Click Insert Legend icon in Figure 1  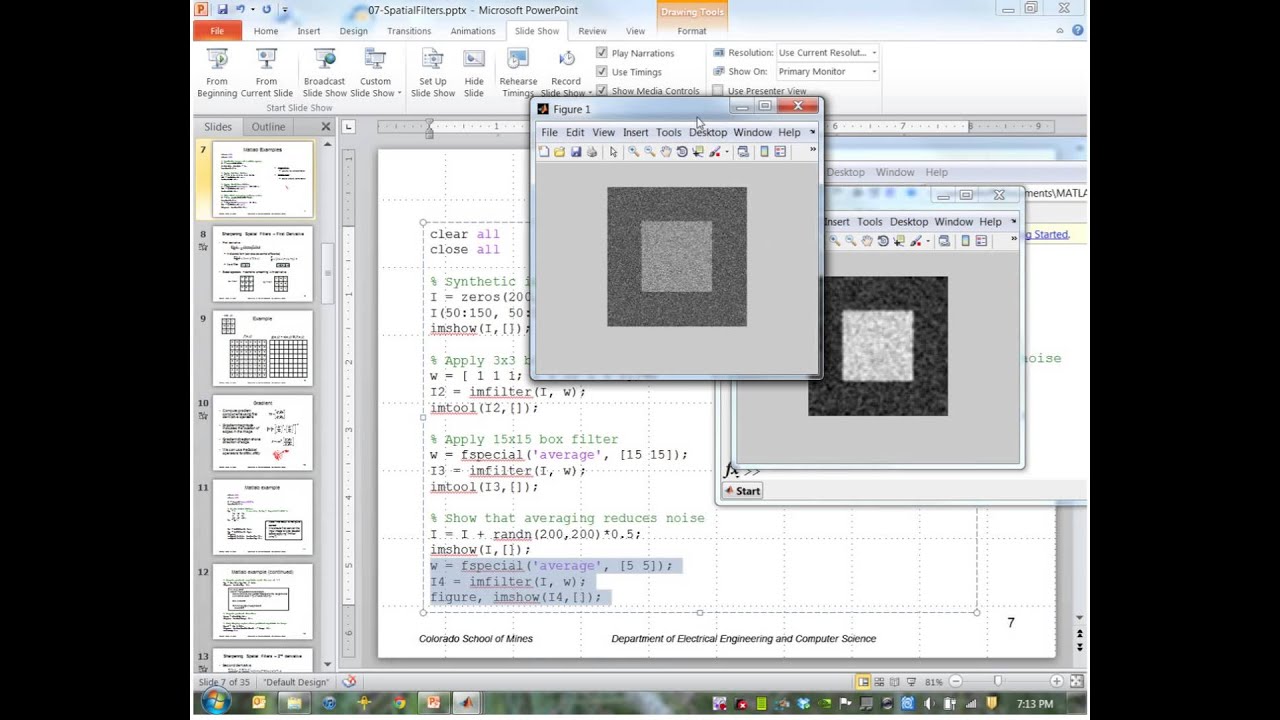(780, 152)
